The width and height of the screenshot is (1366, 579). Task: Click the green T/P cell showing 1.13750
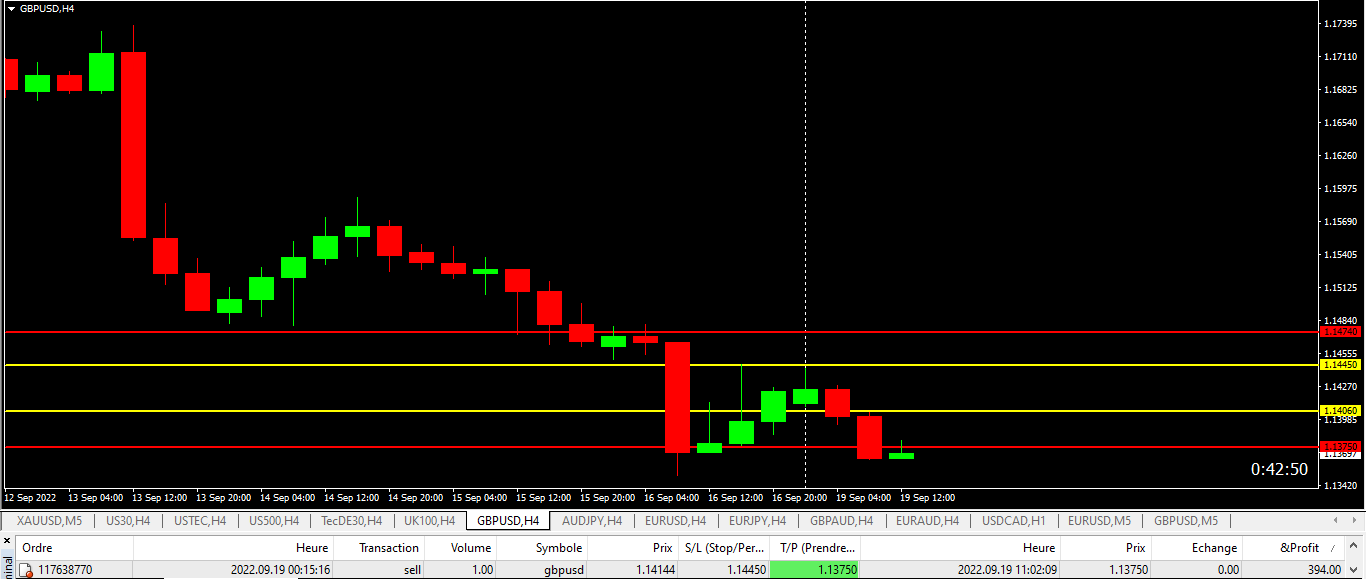click(814, 570)
